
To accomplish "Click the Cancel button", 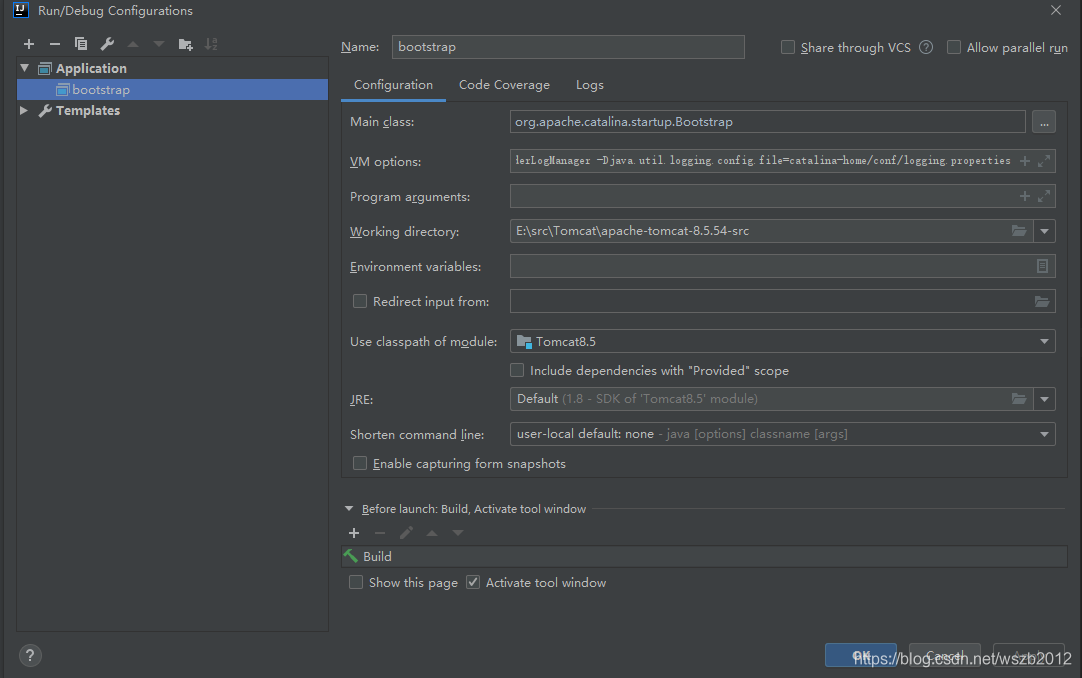I will pyautogui.click(x=945, y=655).
